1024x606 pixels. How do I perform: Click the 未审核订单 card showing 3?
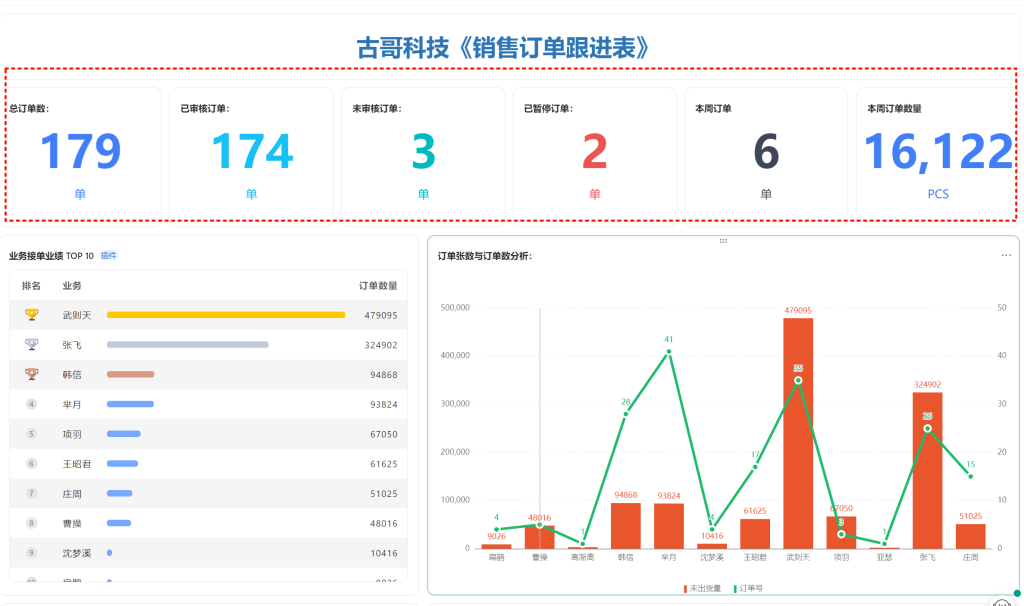[x=423, y=153]
